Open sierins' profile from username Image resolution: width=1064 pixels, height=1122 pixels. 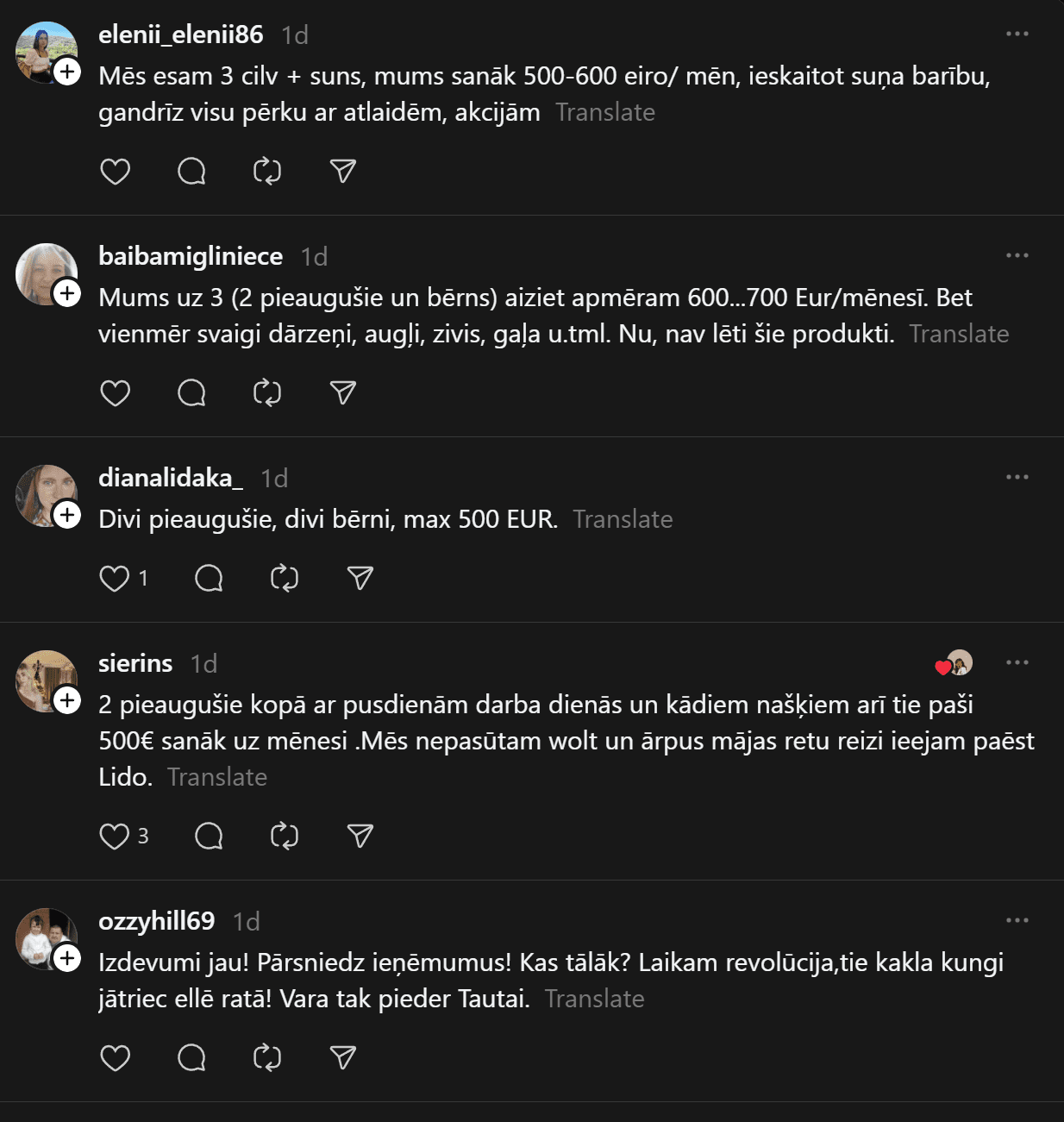tap(135, 663)
